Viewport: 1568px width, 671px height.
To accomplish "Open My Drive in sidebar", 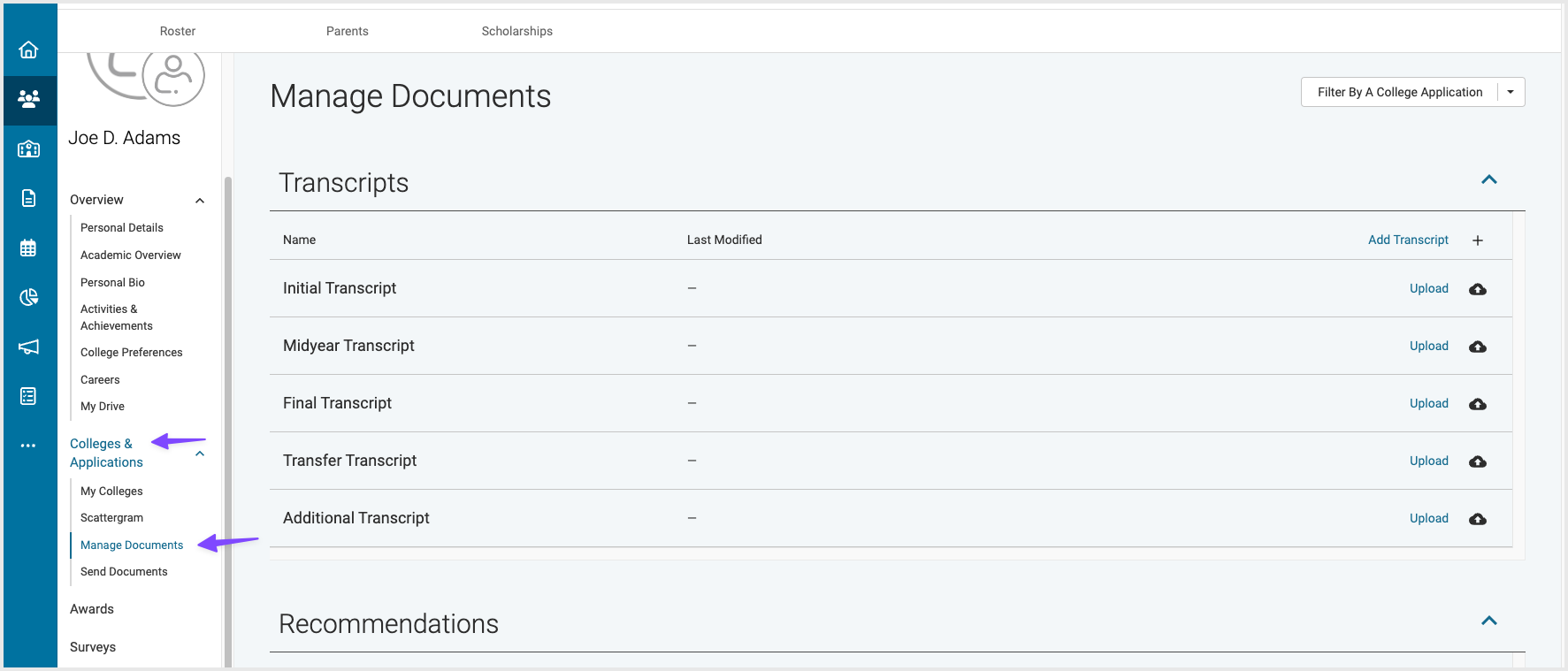I will coord(103,406).
